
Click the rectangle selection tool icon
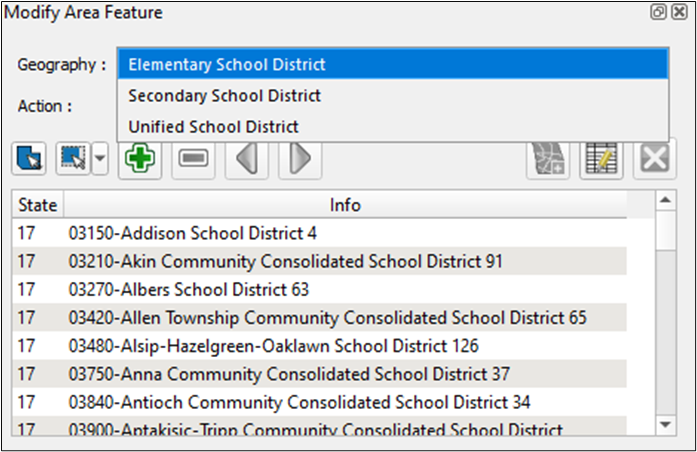point(73,159)
